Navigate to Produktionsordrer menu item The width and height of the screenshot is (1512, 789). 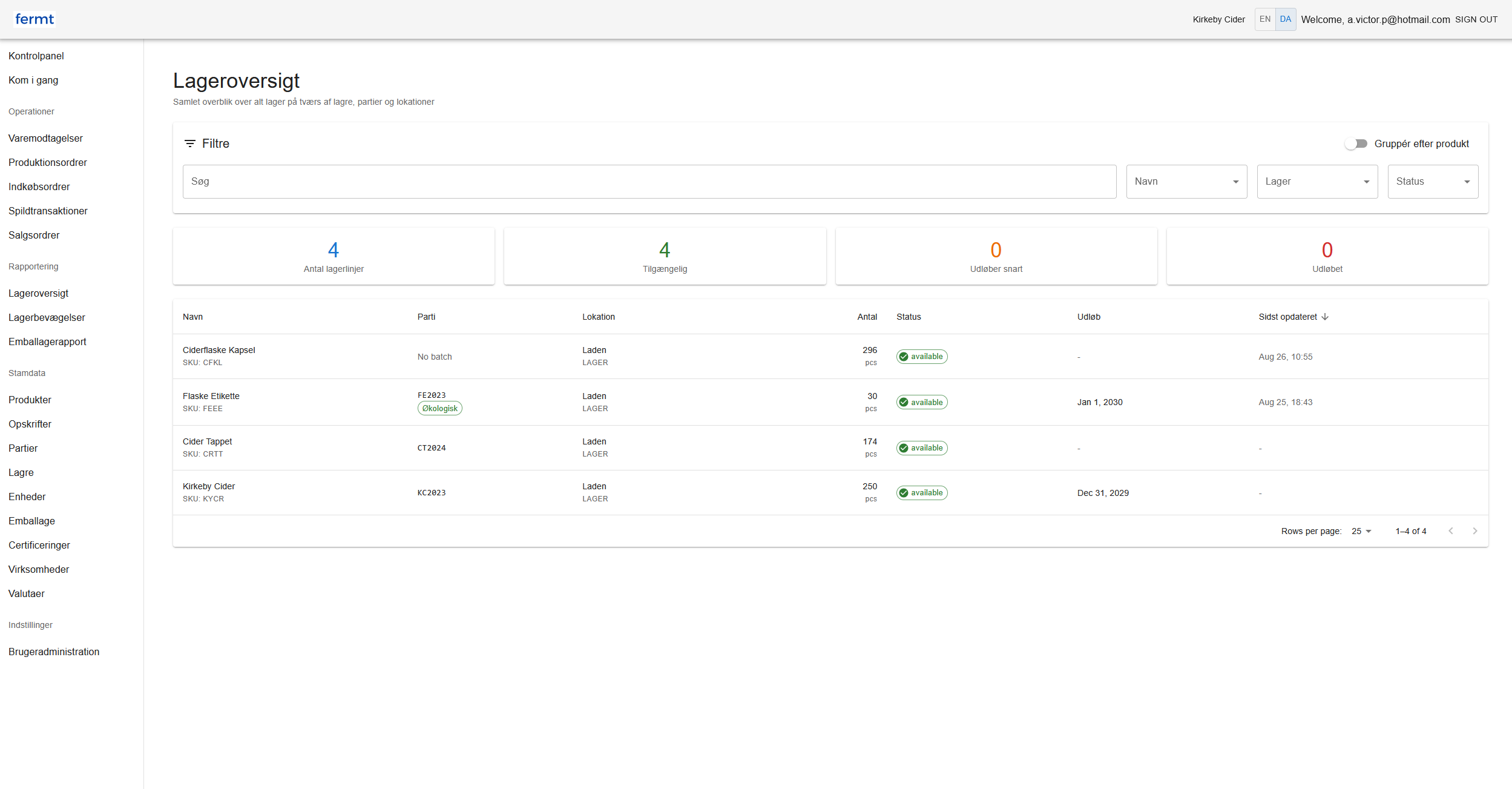(x=48, y=162)
